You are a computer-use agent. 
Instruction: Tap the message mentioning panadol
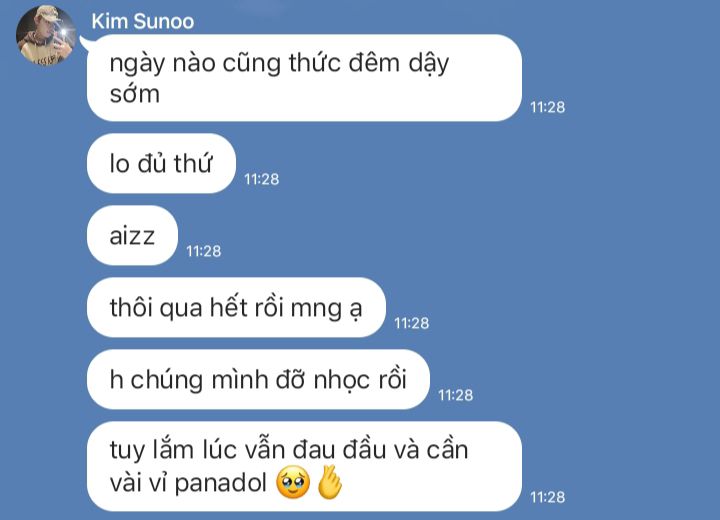point(304,466)
